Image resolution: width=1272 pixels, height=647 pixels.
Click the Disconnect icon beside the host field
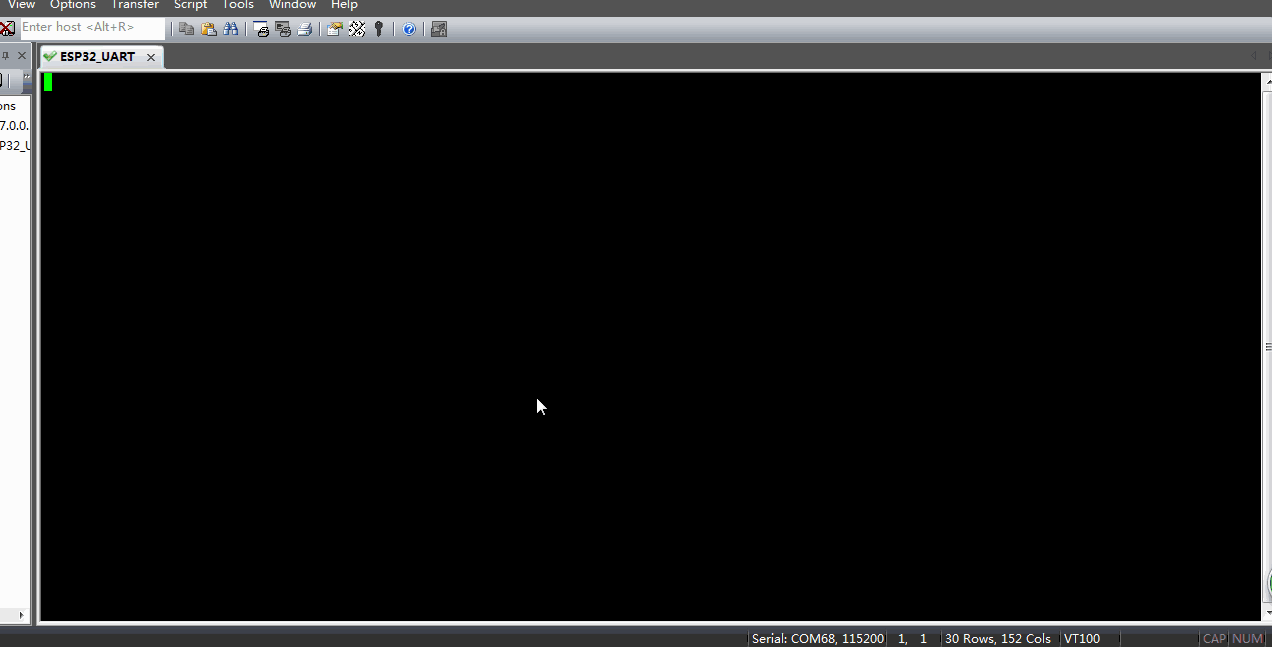[x=7, y=28]
